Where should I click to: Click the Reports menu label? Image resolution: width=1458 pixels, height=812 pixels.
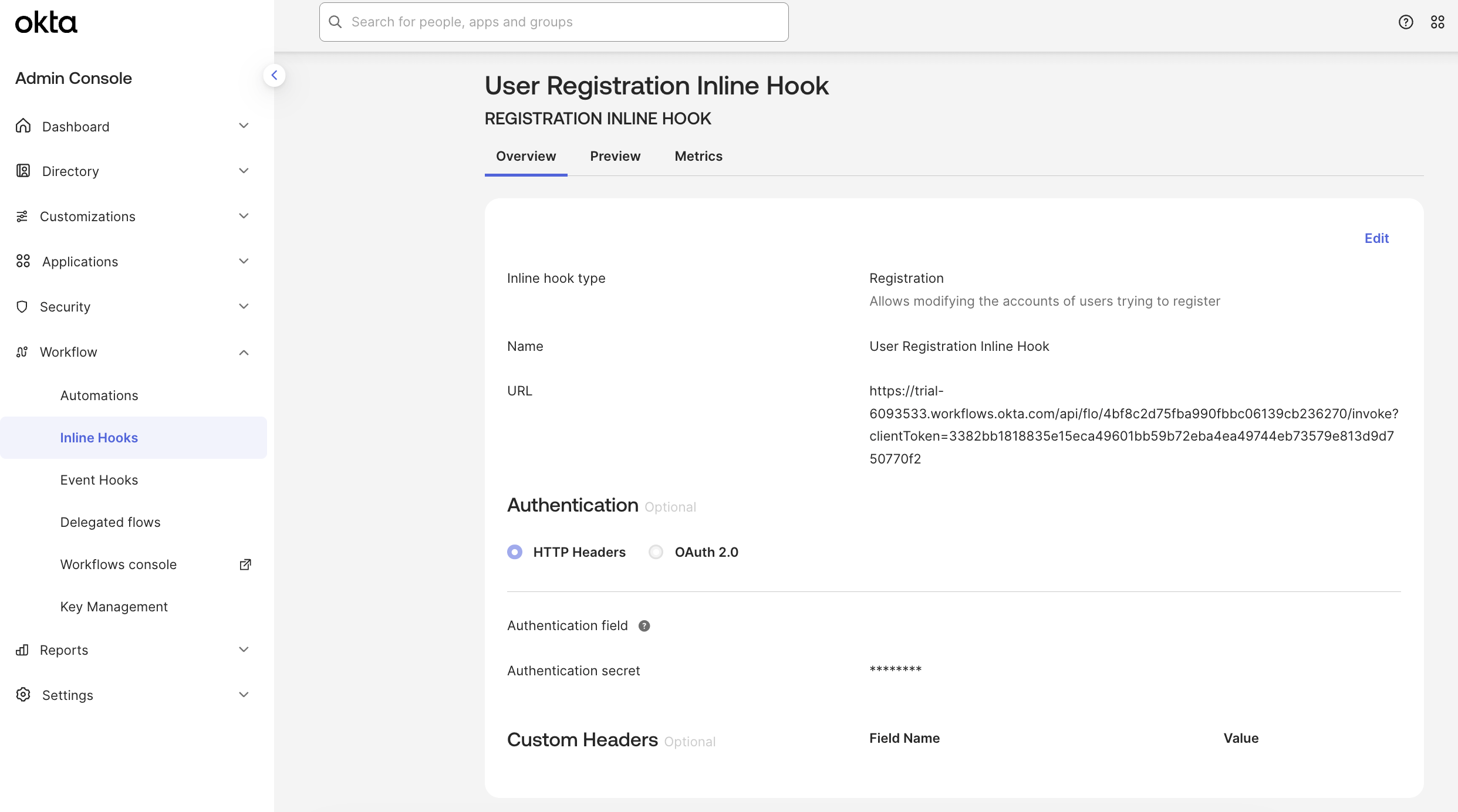coord(64,650)
